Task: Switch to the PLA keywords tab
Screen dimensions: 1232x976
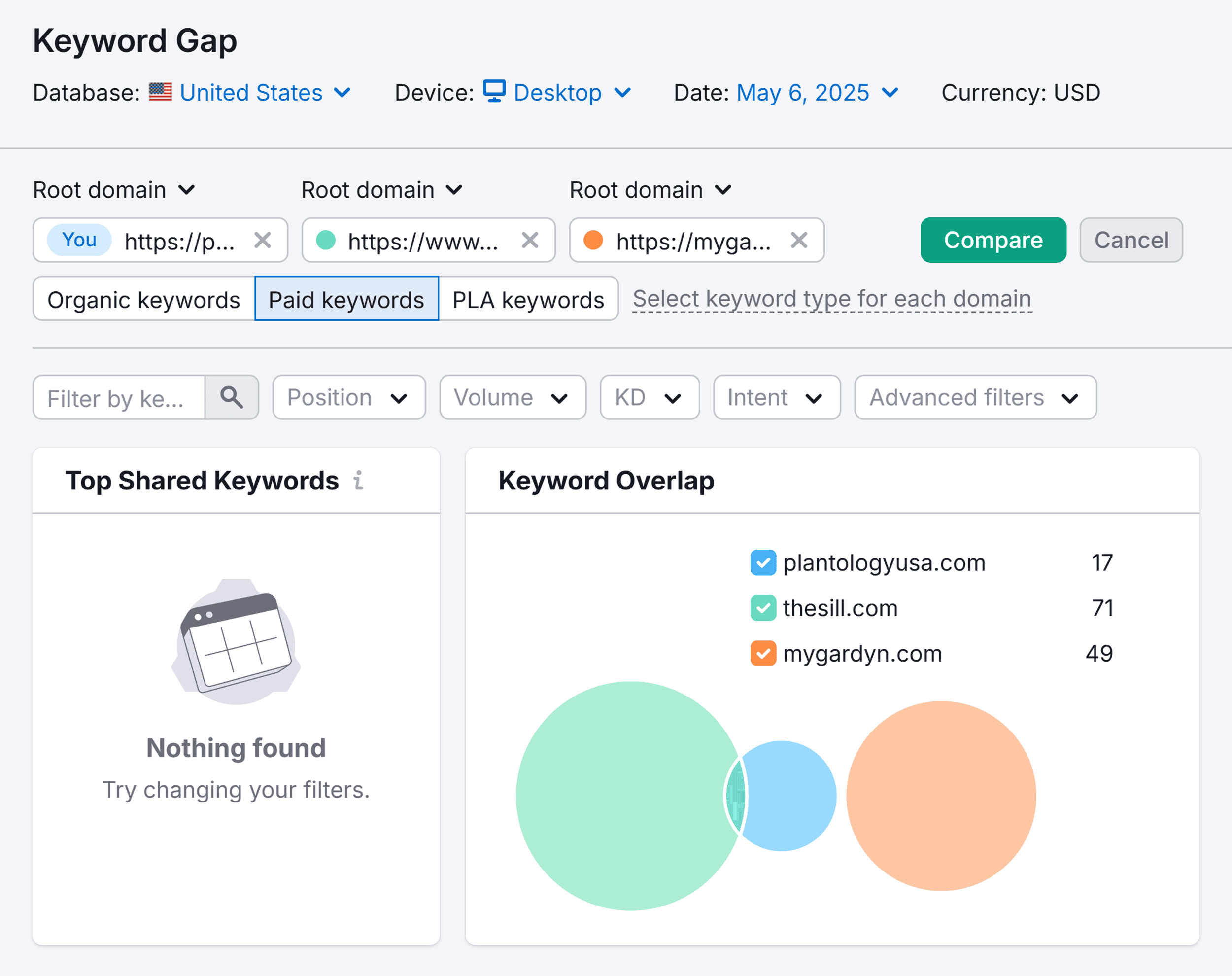Action: tap(528, 299)
